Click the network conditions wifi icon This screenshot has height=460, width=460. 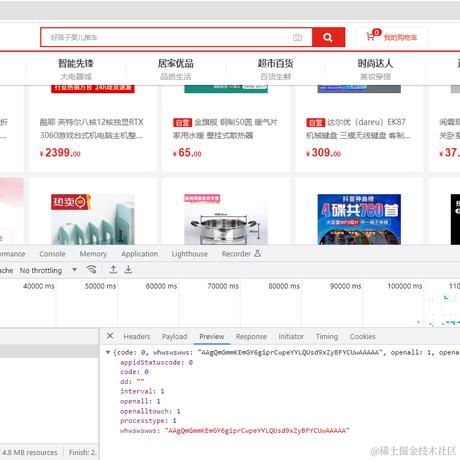(91, 269)
